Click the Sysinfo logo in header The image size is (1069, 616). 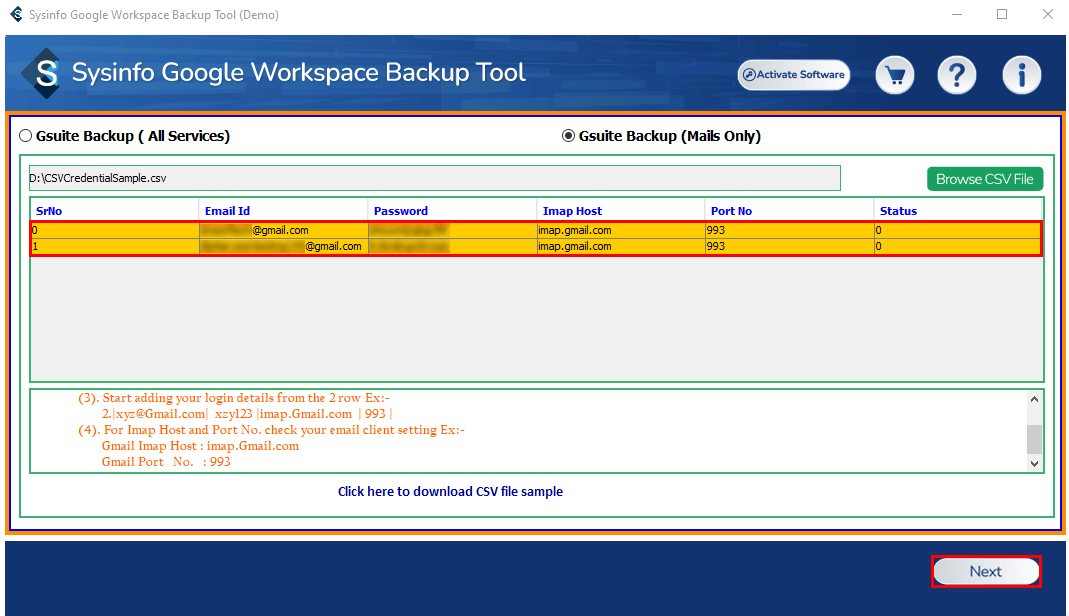coord(46,74)
